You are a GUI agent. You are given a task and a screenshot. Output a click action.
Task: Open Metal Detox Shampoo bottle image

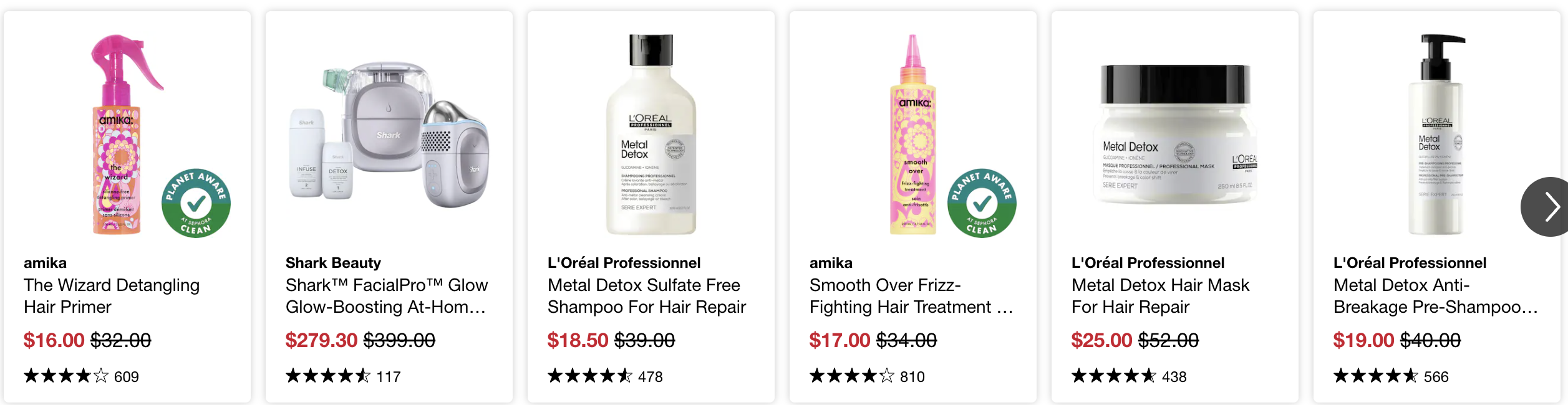coord(651,135)
